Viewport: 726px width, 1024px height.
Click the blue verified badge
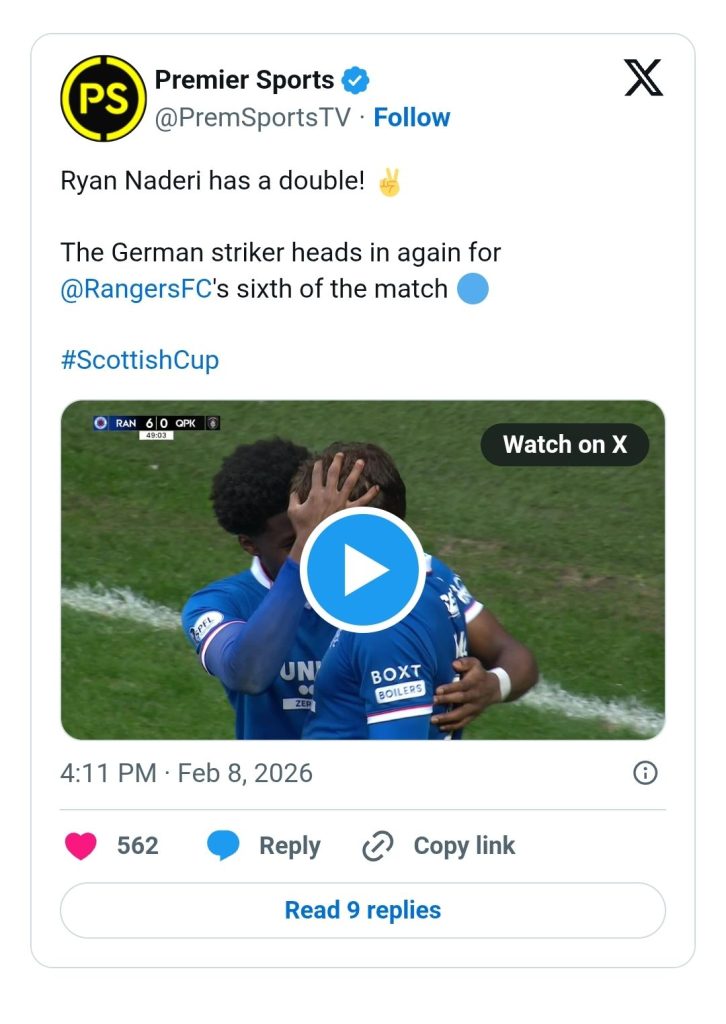(x=355, y=80)
